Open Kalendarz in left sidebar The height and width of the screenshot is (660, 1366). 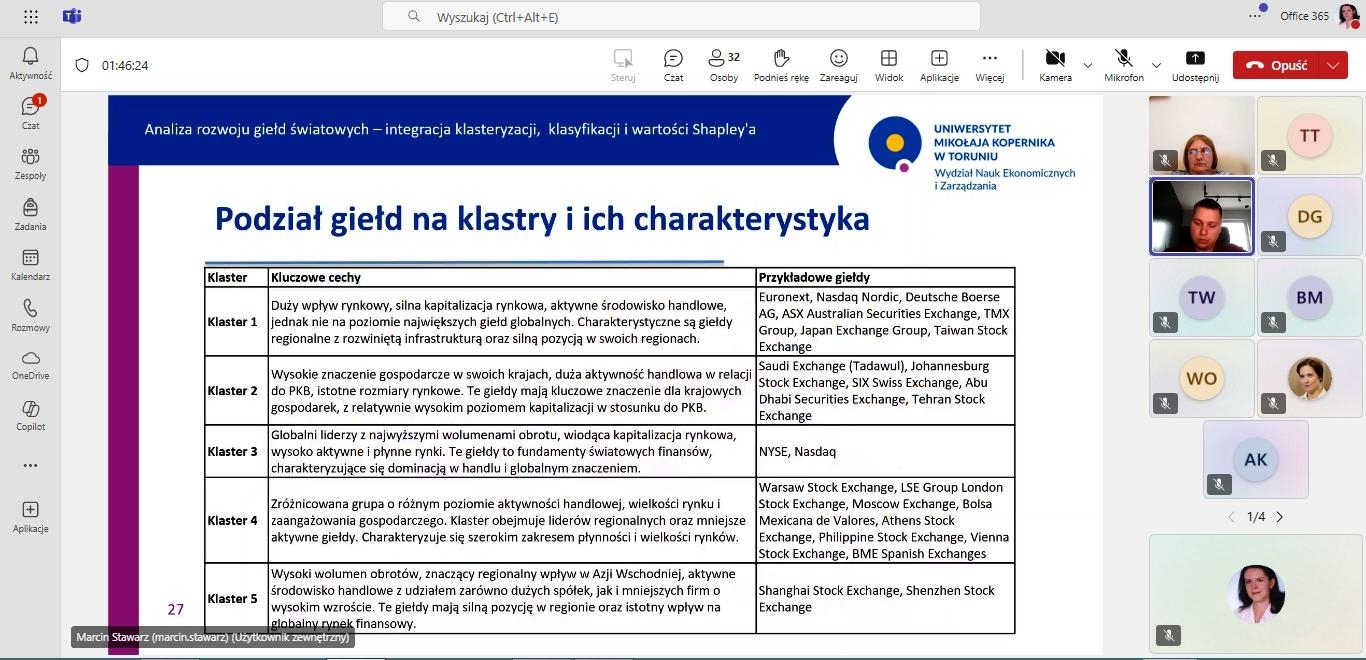pyautogui.click(x=30, y=264)
